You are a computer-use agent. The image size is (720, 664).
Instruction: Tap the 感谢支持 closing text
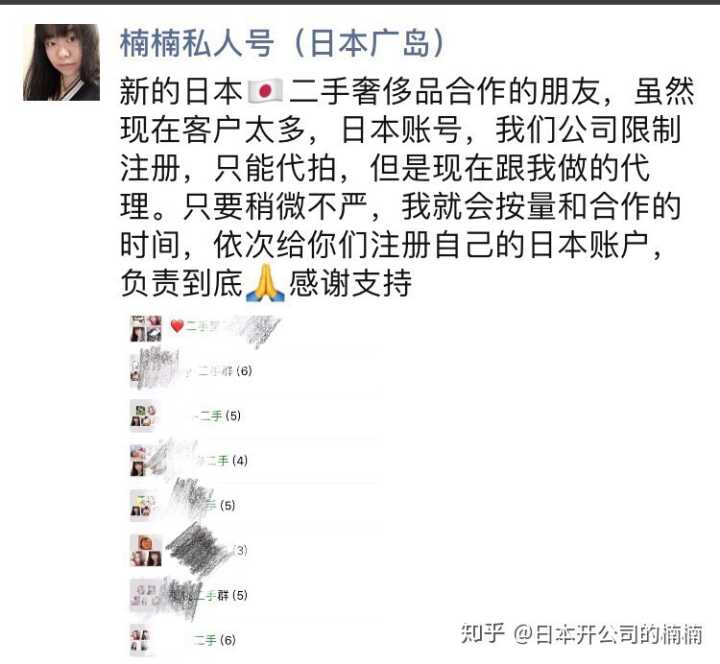pos(350,283)
